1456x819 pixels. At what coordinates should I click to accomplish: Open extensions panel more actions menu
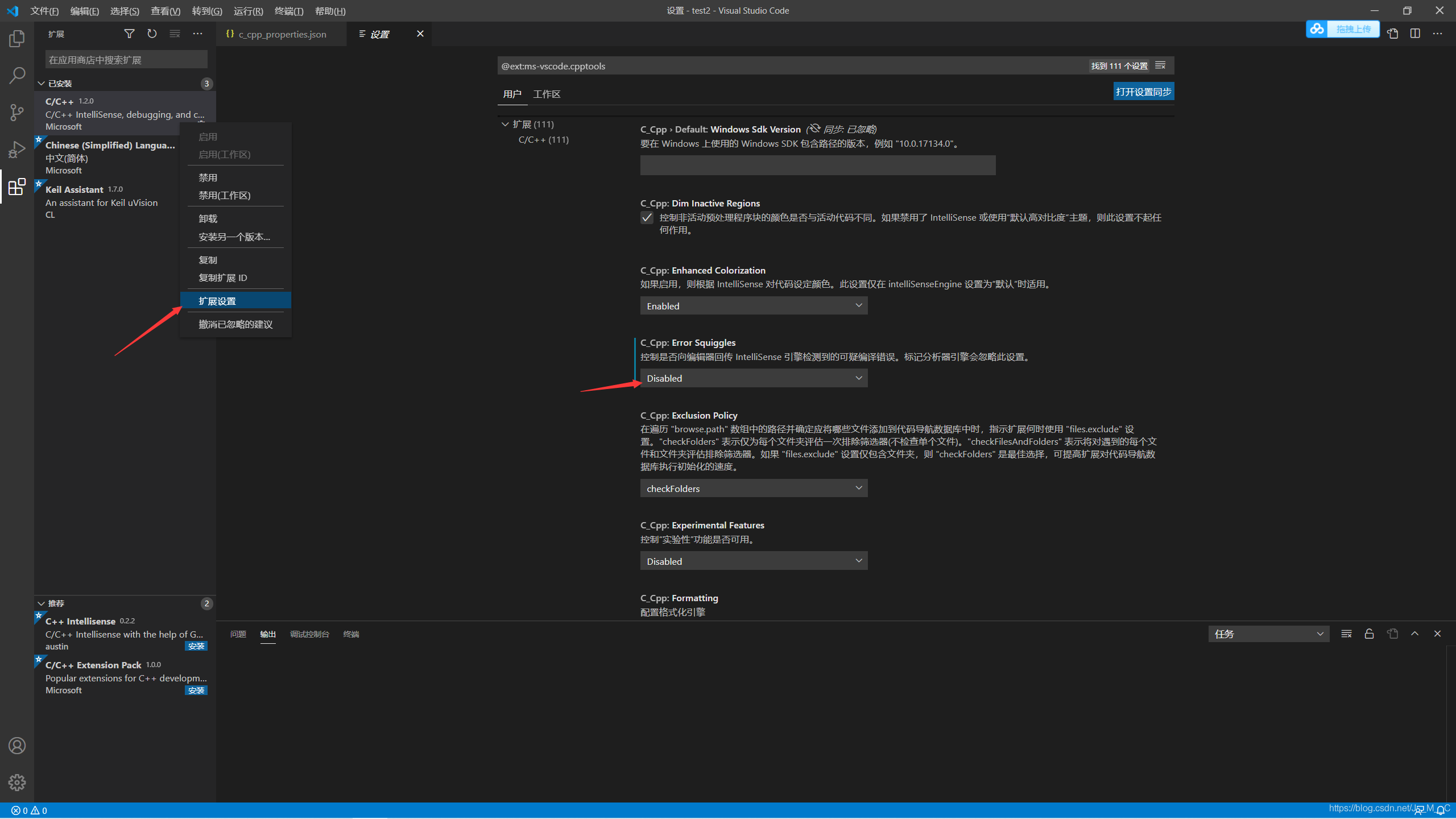[x=197, y=34]
